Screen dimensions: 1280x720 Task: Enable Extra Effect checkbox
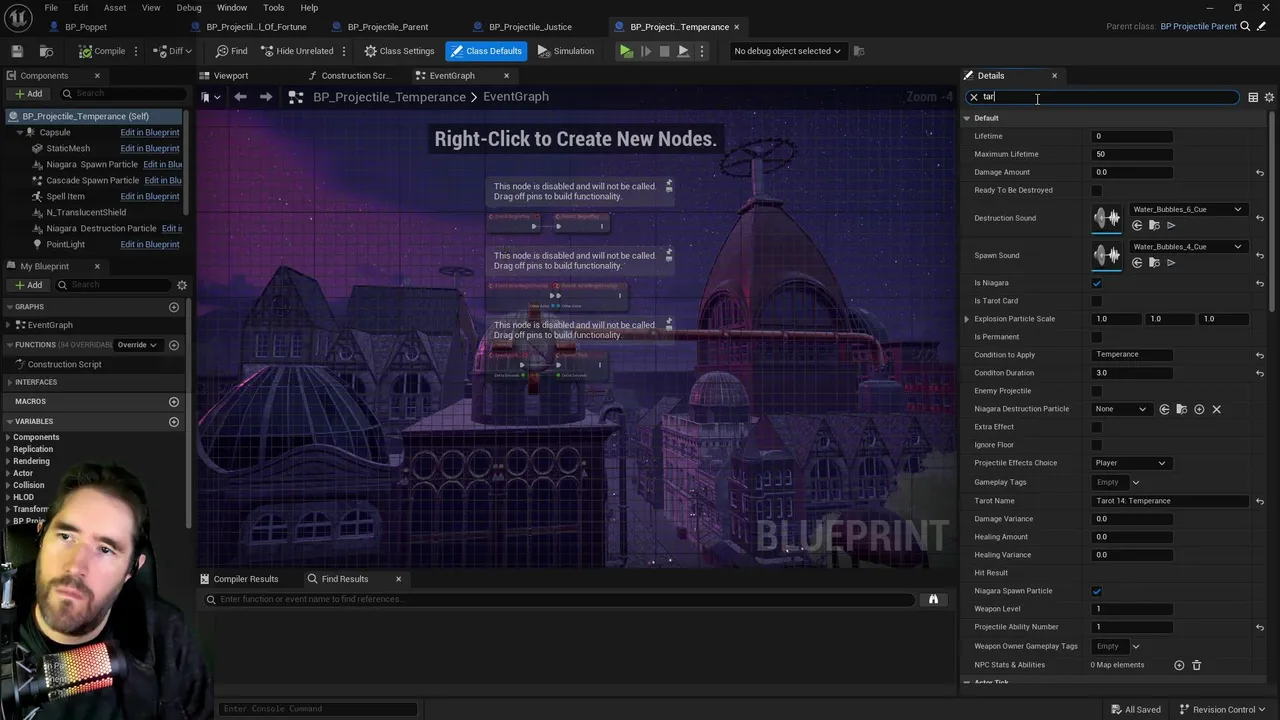coord(1097,427)
